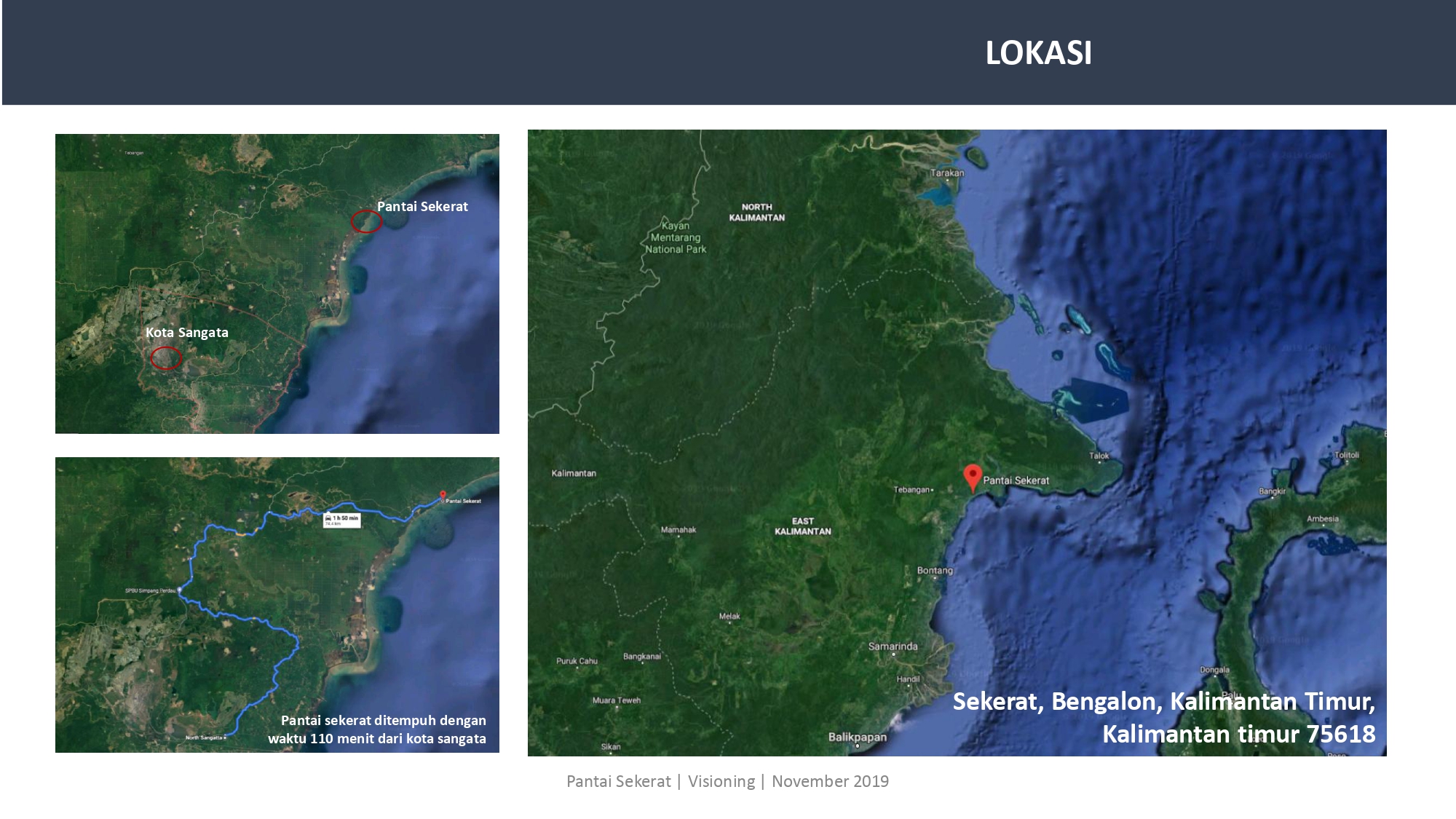
Task: Click the Samarinda city label
Action: coord(893,646)
